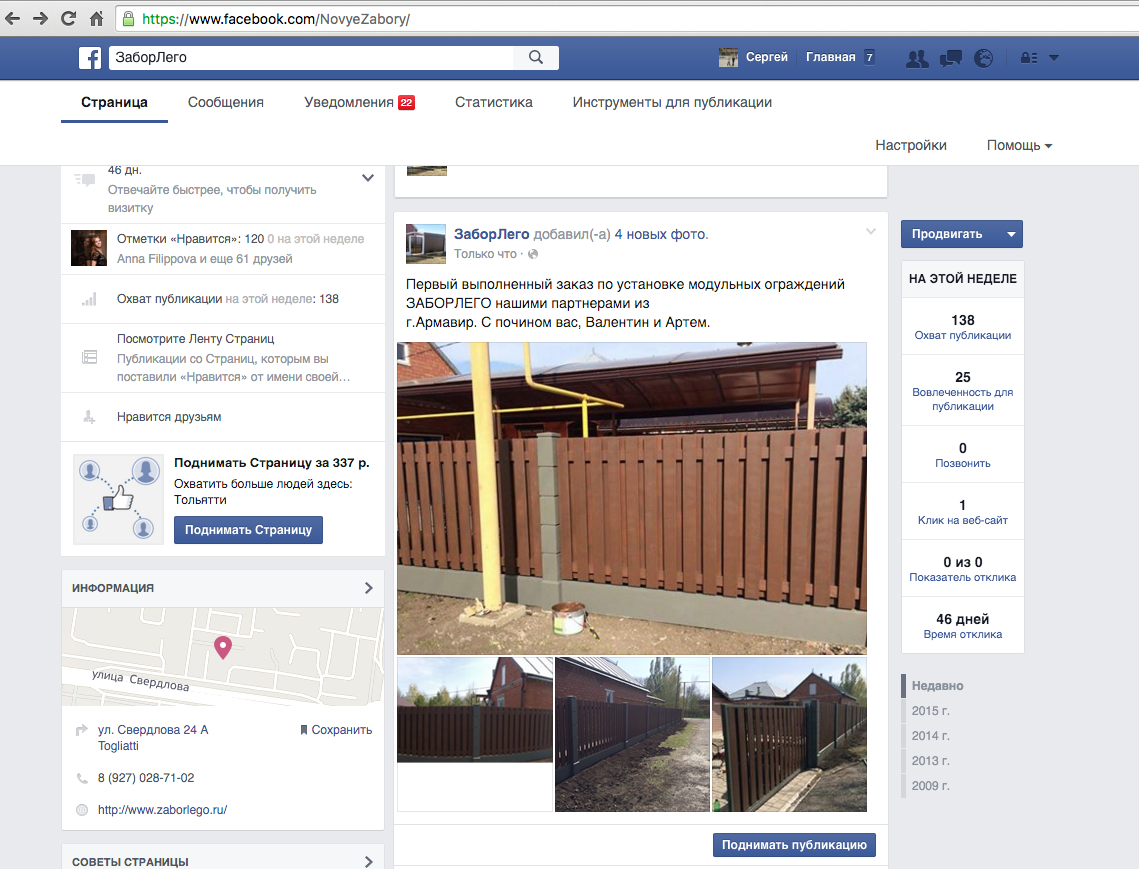Open the Помощь dropdown menu
Screen dimensions: 1139x869
tap(1019, 145)
